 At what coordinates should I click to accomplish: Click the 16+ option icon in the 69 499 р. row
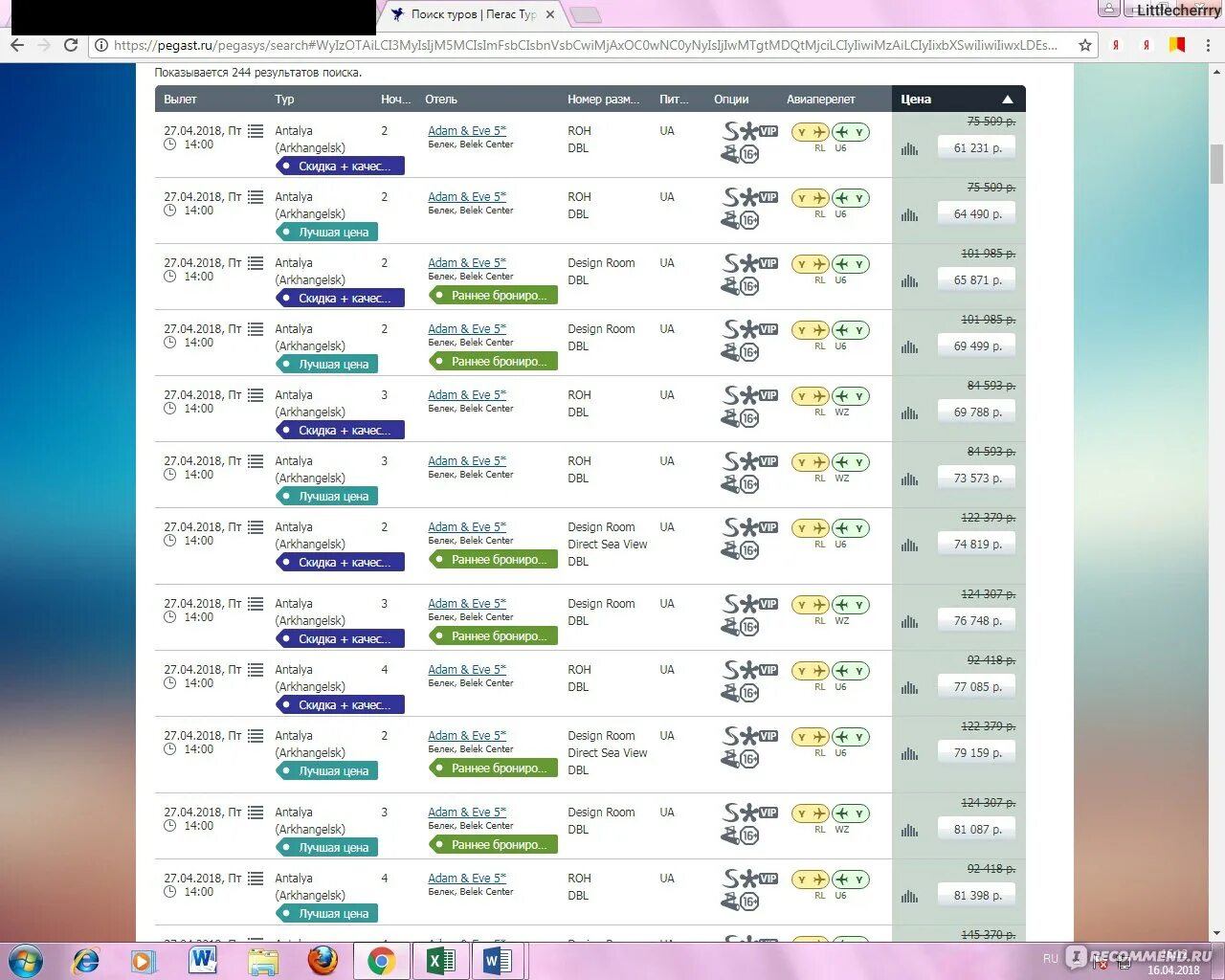point(749,352)
